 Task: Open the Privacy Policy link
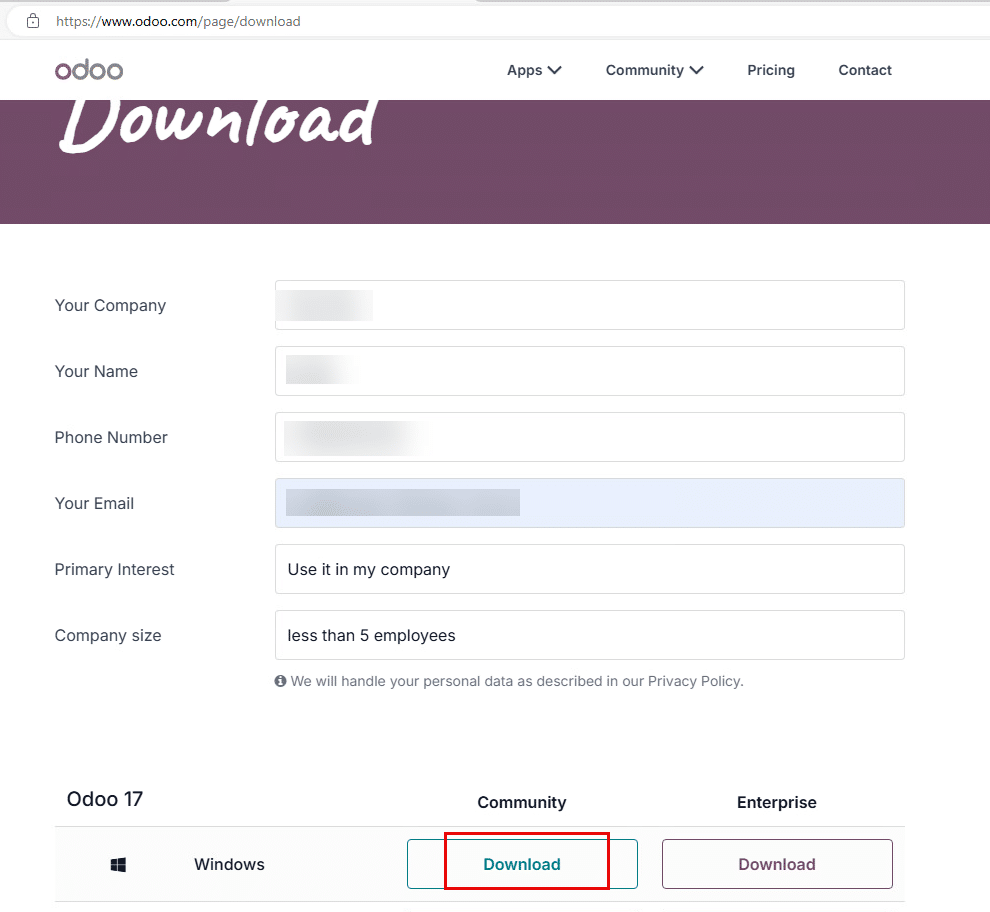coord(694,681)
